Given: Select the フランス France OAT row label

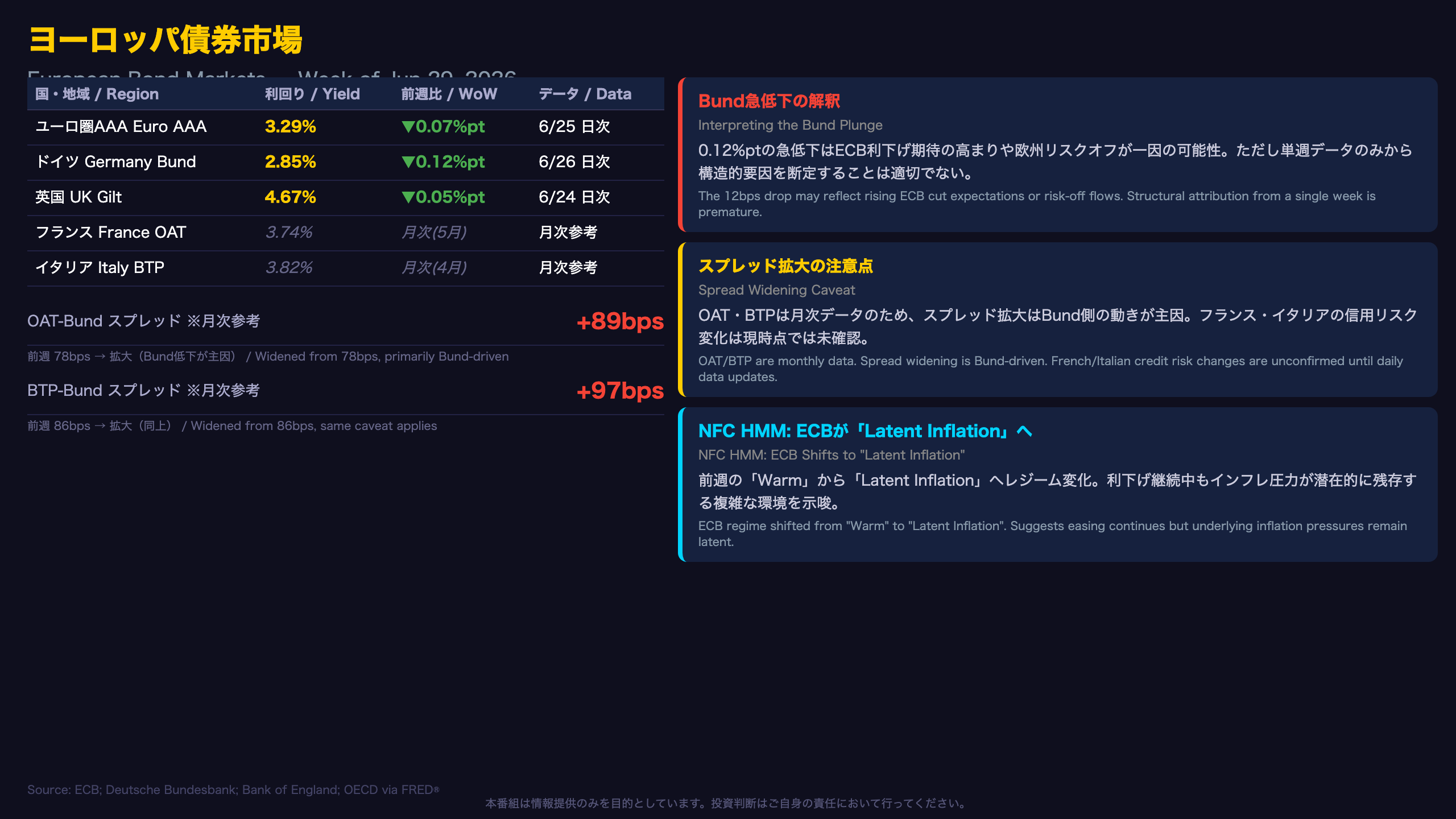Looking at the screenshot, I should tap(111, 232).
